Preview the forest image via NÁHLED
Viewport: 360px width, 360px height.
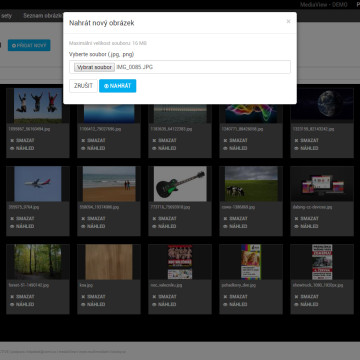pyautogui.click(x=22, y=304)
